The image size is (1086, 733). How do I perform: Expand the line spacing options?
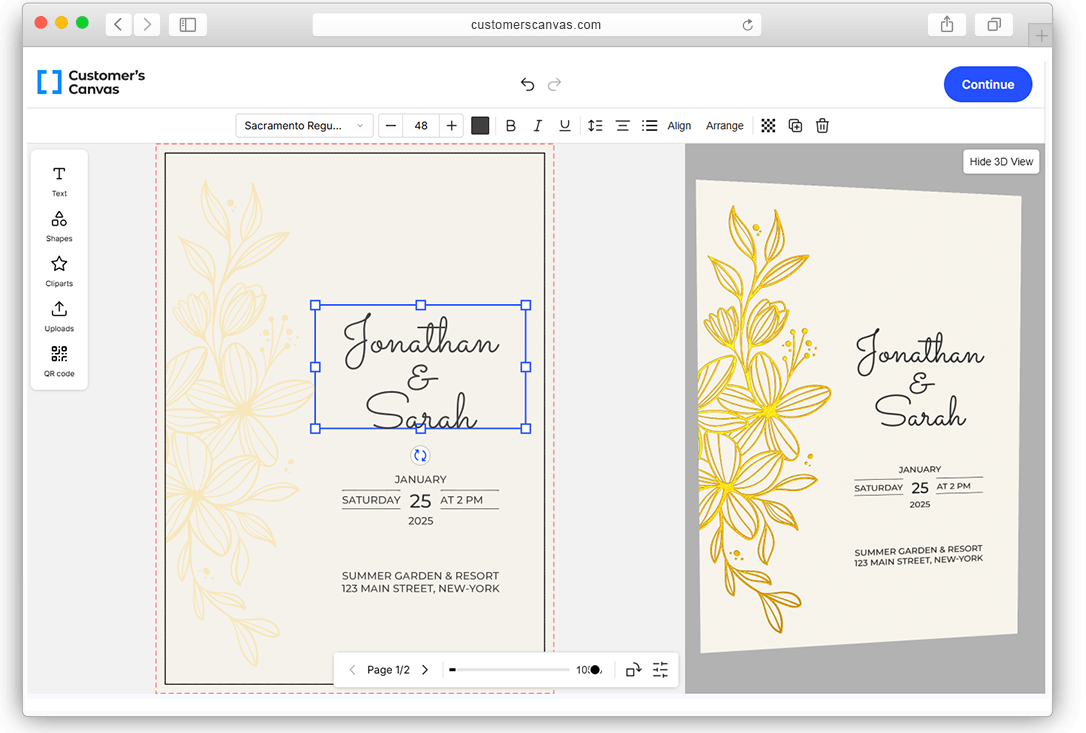click(595, 126)
